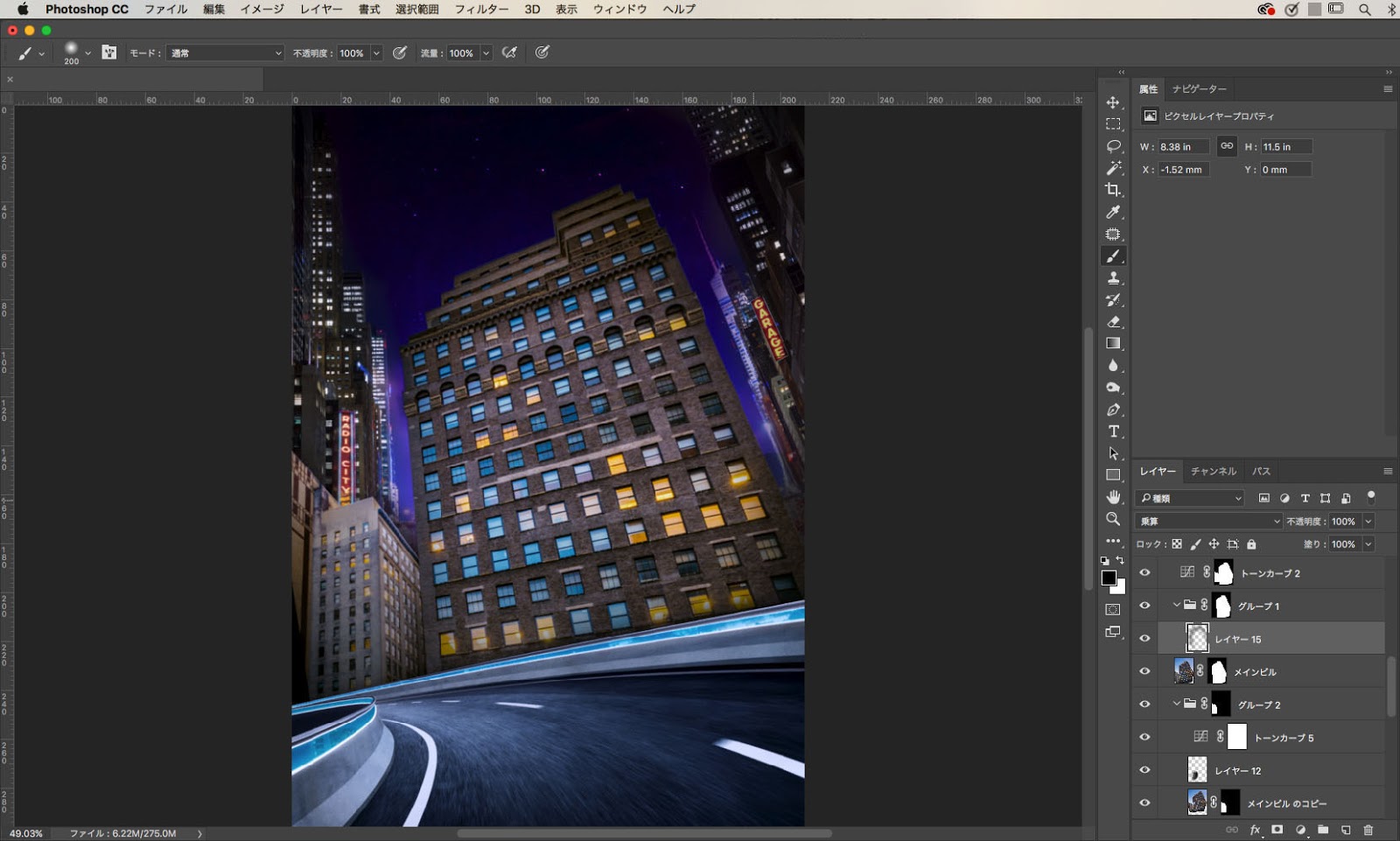Click the foreground color swatch

click(x=1109, y=578)
